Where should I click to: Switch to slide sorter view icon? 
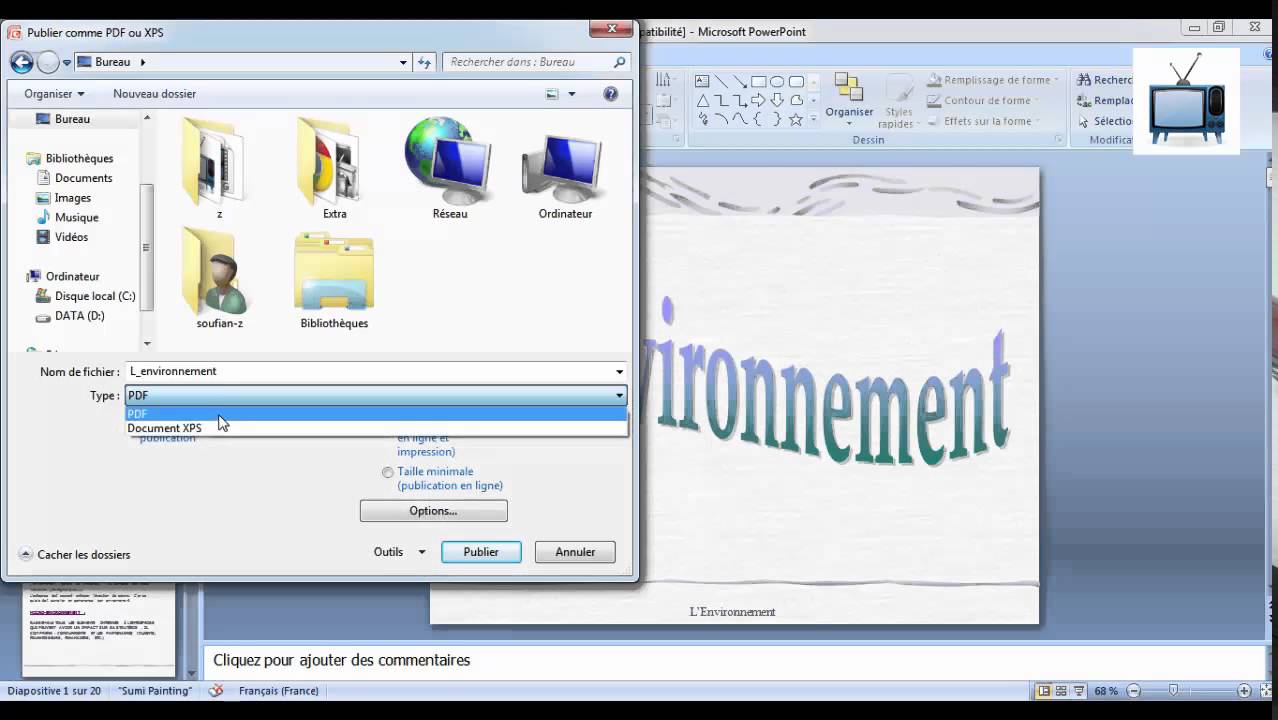(x=1061, y=690)
